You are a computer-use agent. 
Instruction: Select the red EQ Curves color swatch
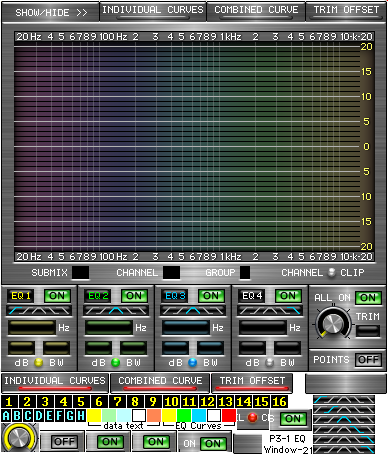(229, 415)
